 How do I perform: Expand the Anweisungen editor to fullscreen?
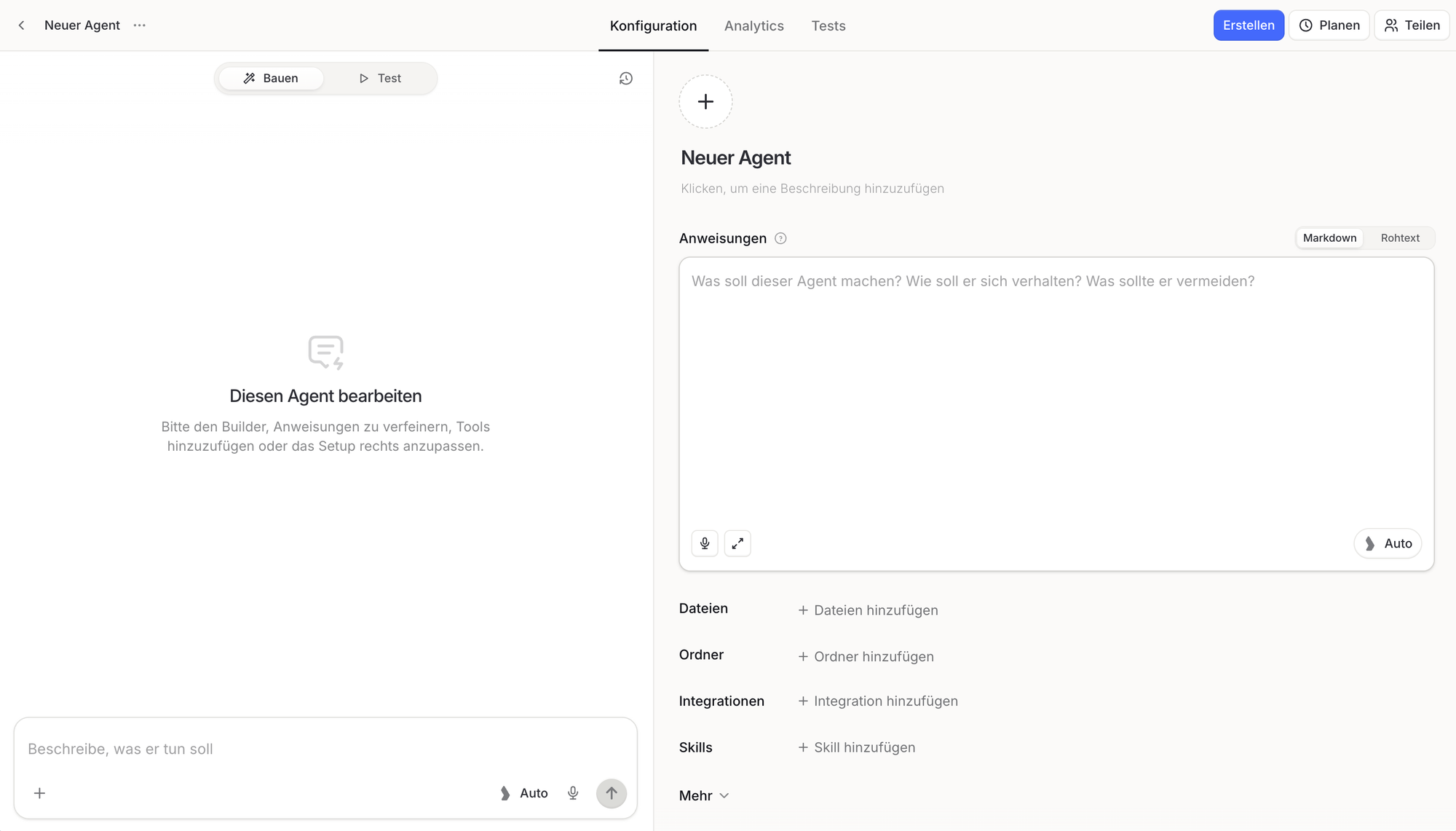pyautogui.click(x=737, y=543)
